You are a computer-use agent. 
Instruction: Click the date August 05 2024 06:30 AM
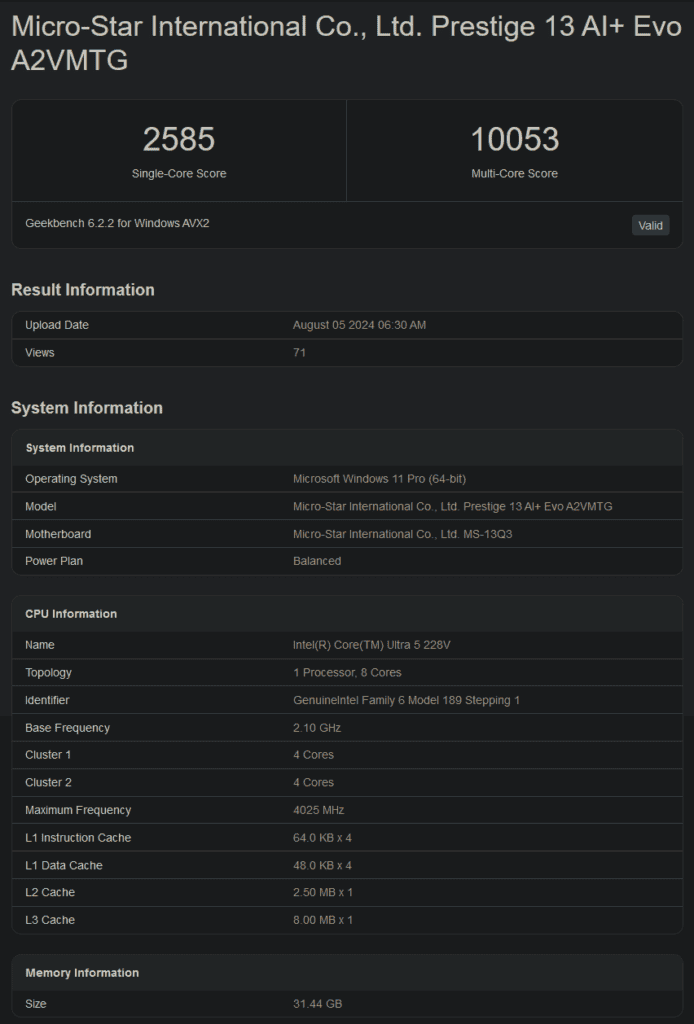[359, 325]
